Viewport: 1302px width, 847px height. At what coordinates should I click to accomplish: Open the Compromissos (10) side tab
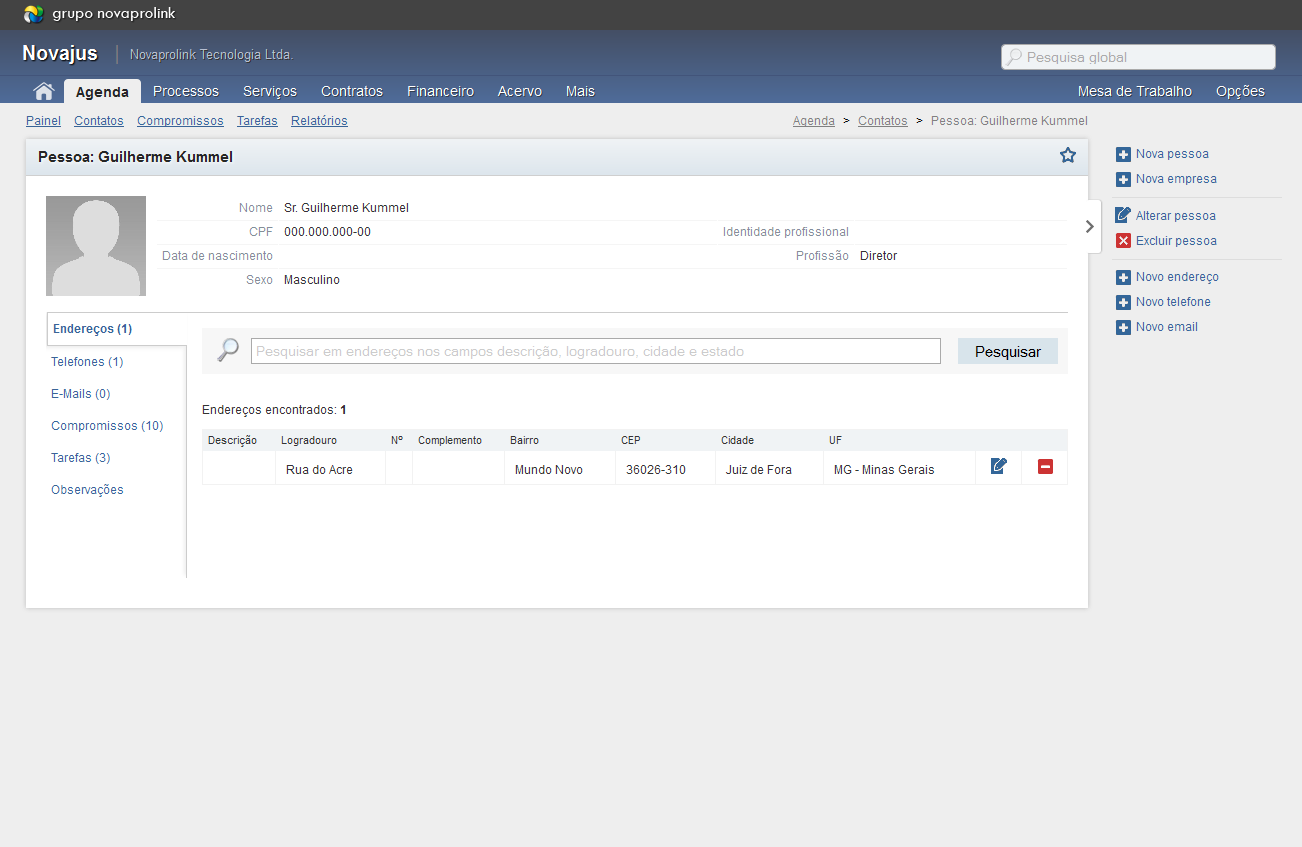click(x=107, y=426)
